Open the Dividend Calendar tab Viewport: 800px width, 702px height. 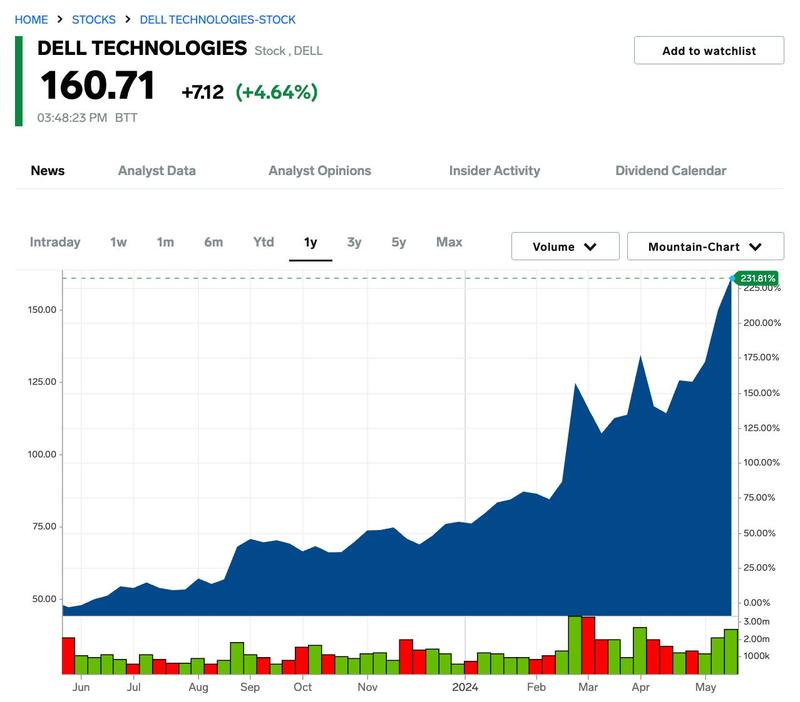pyautogui.click(x=670, y=170)
